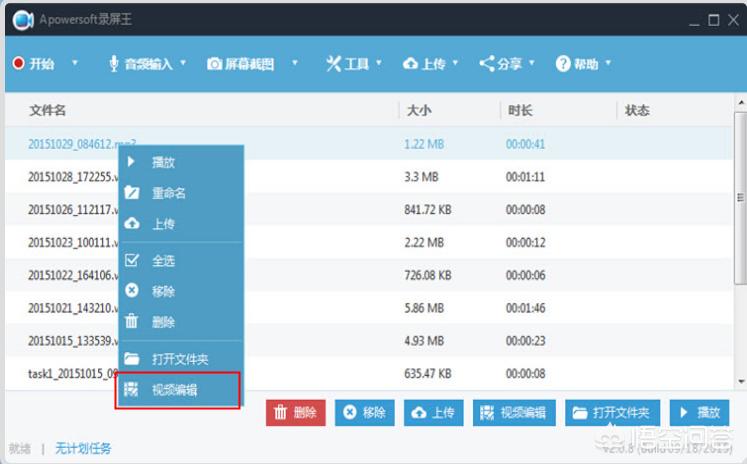Click the red record start icon
This screenshot has height=464, width=747.
tap(19, 63)
